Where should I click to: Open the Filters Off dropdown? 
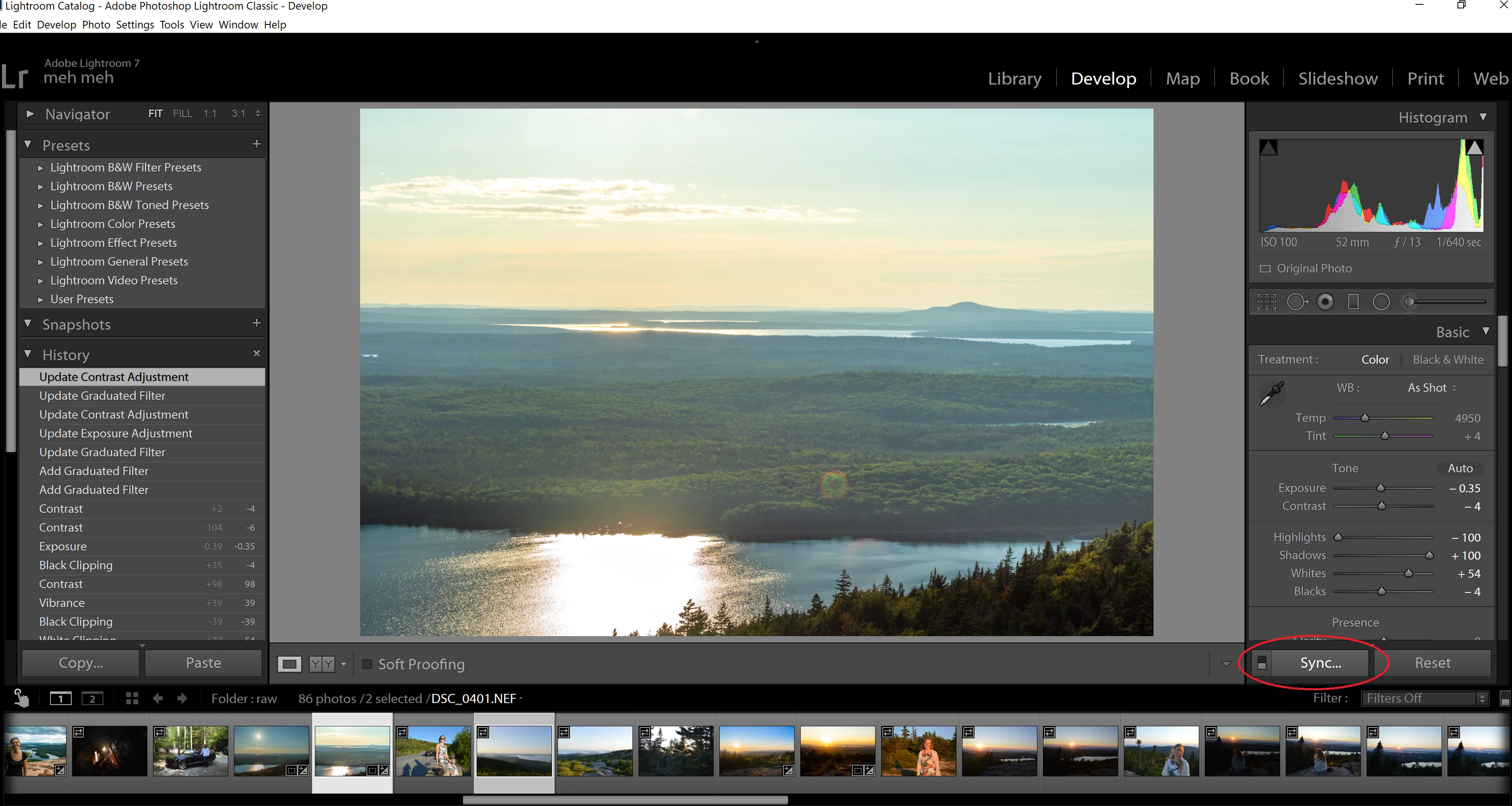point(1425,698)
